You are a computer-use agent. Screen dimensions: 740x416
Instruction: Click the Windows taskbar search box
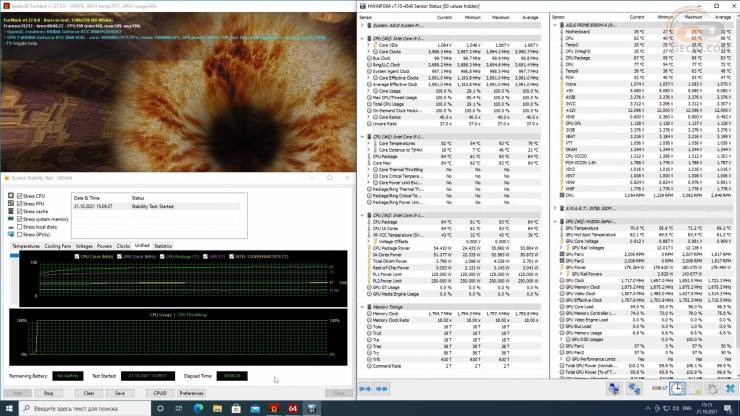click(85, 408)
